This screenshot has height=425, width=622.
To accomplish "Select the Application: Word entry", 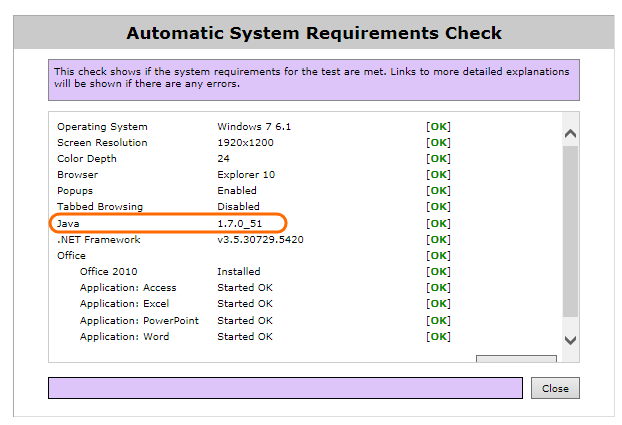I will pyautogui.click(x=125, y=337).
